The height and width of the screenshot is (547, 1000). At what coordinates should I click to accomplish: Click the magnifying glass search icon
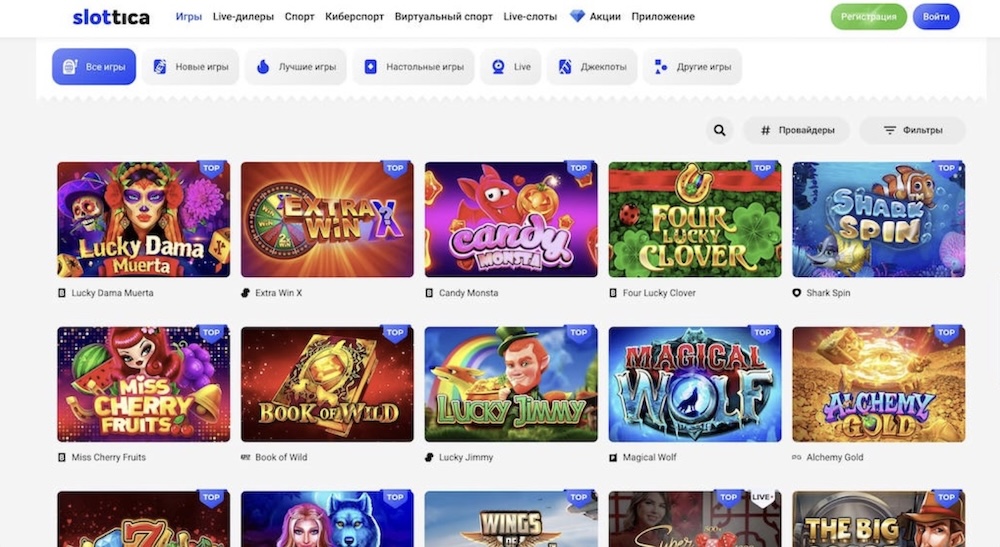pos(718,130)
